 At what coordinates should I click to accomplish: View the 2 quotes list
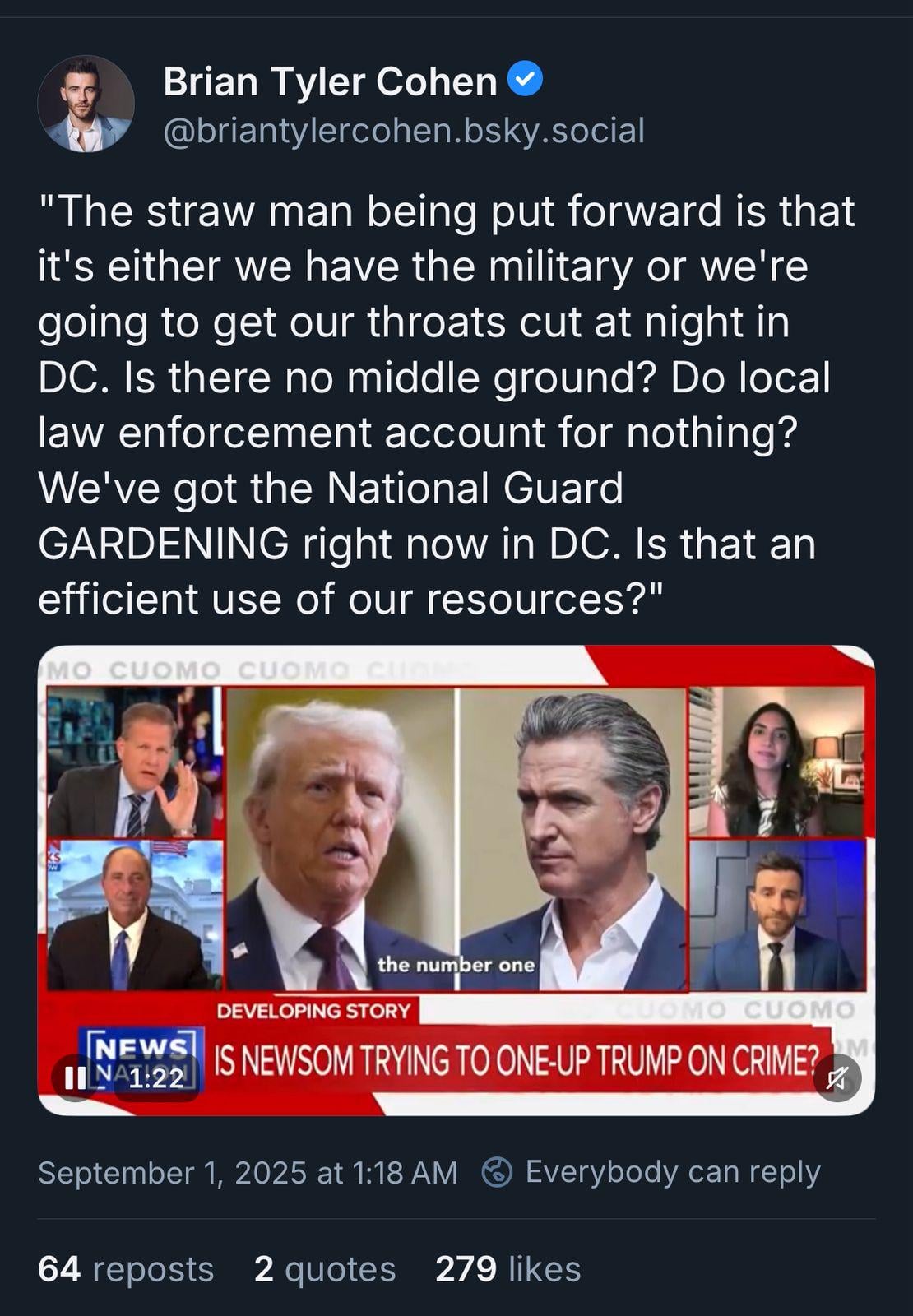pos(325,1268)
